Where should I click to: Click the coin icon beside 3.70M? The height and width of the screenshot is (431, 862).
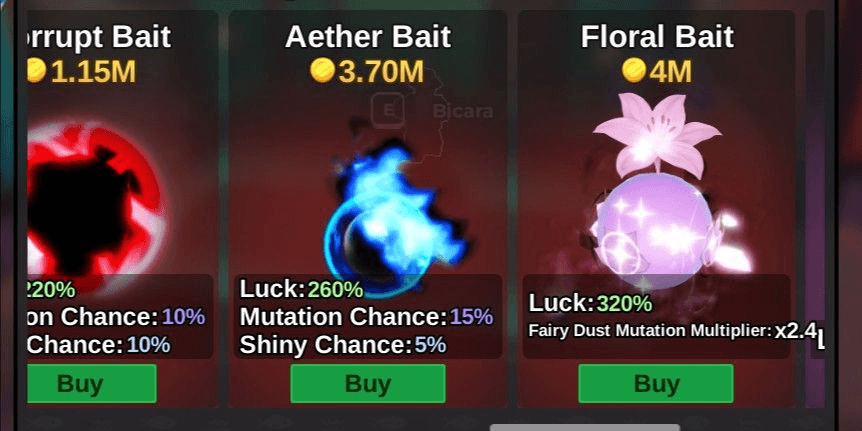(x=322, y=71)
